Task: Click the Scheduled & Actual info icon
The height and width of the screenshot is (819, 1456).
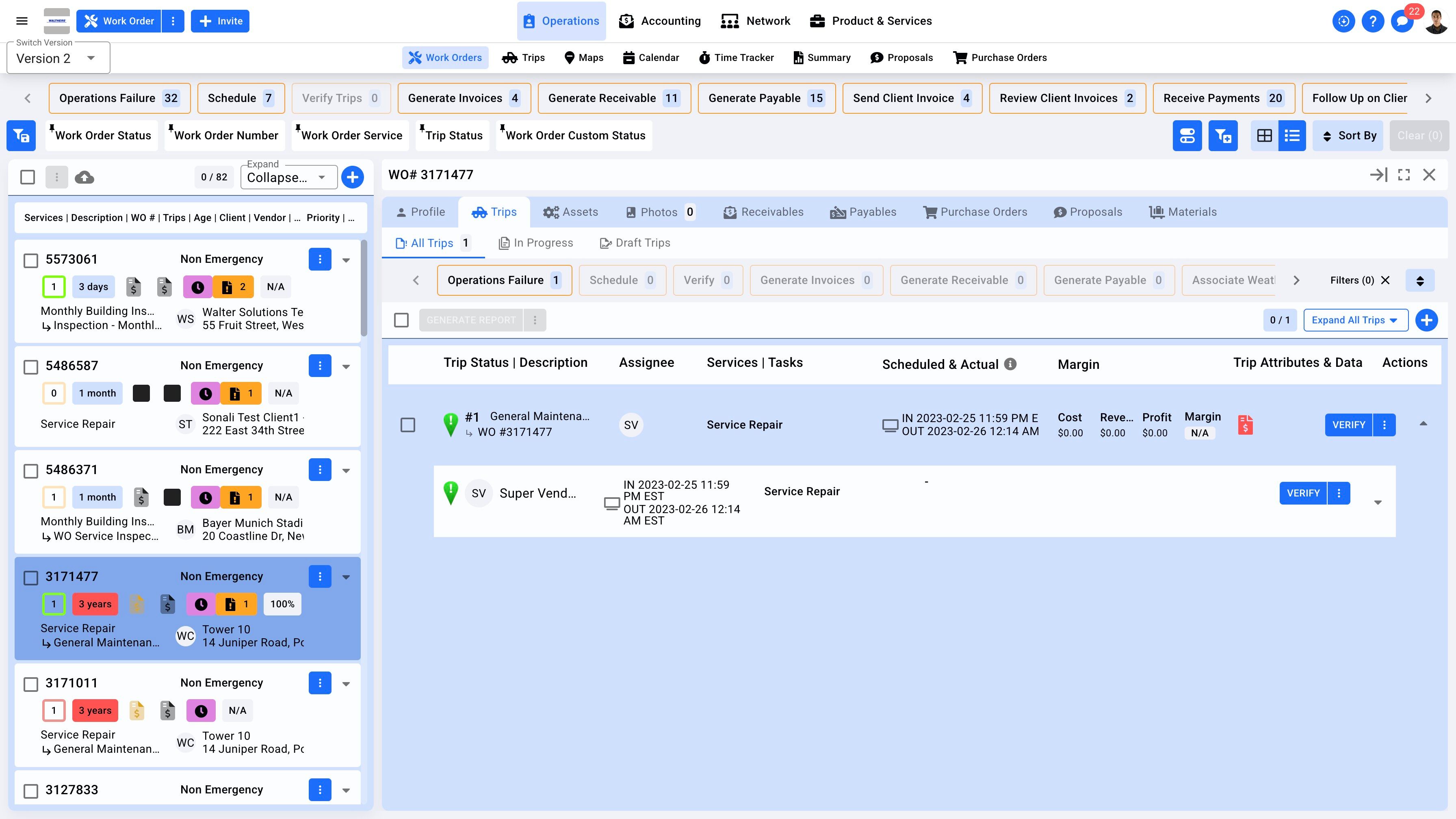Action: [x=1010, y=364]
